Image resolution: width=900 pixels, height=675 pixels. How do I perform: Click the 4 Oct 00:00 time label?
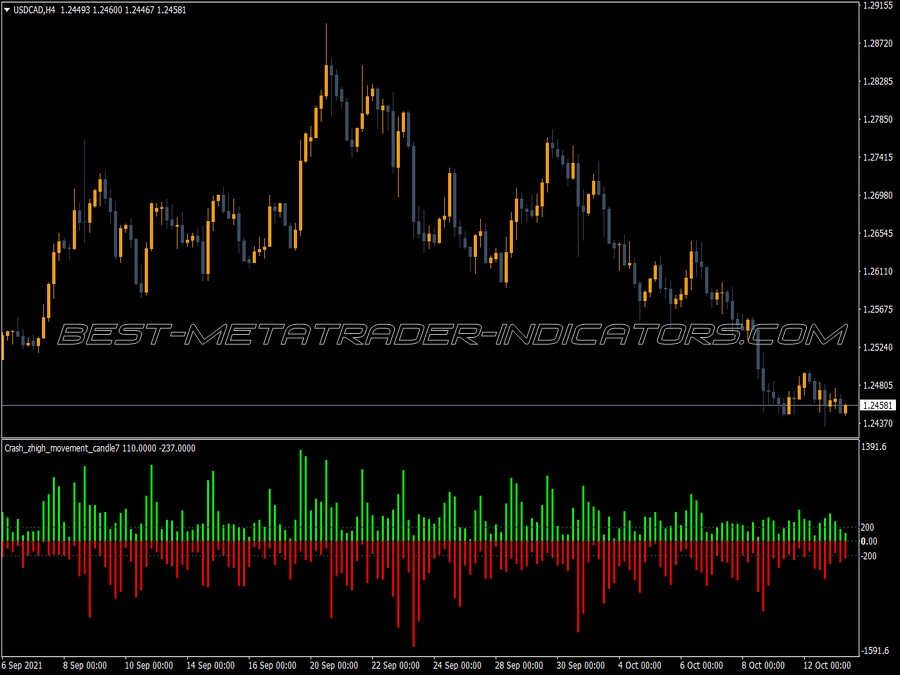tap(640, 665)
